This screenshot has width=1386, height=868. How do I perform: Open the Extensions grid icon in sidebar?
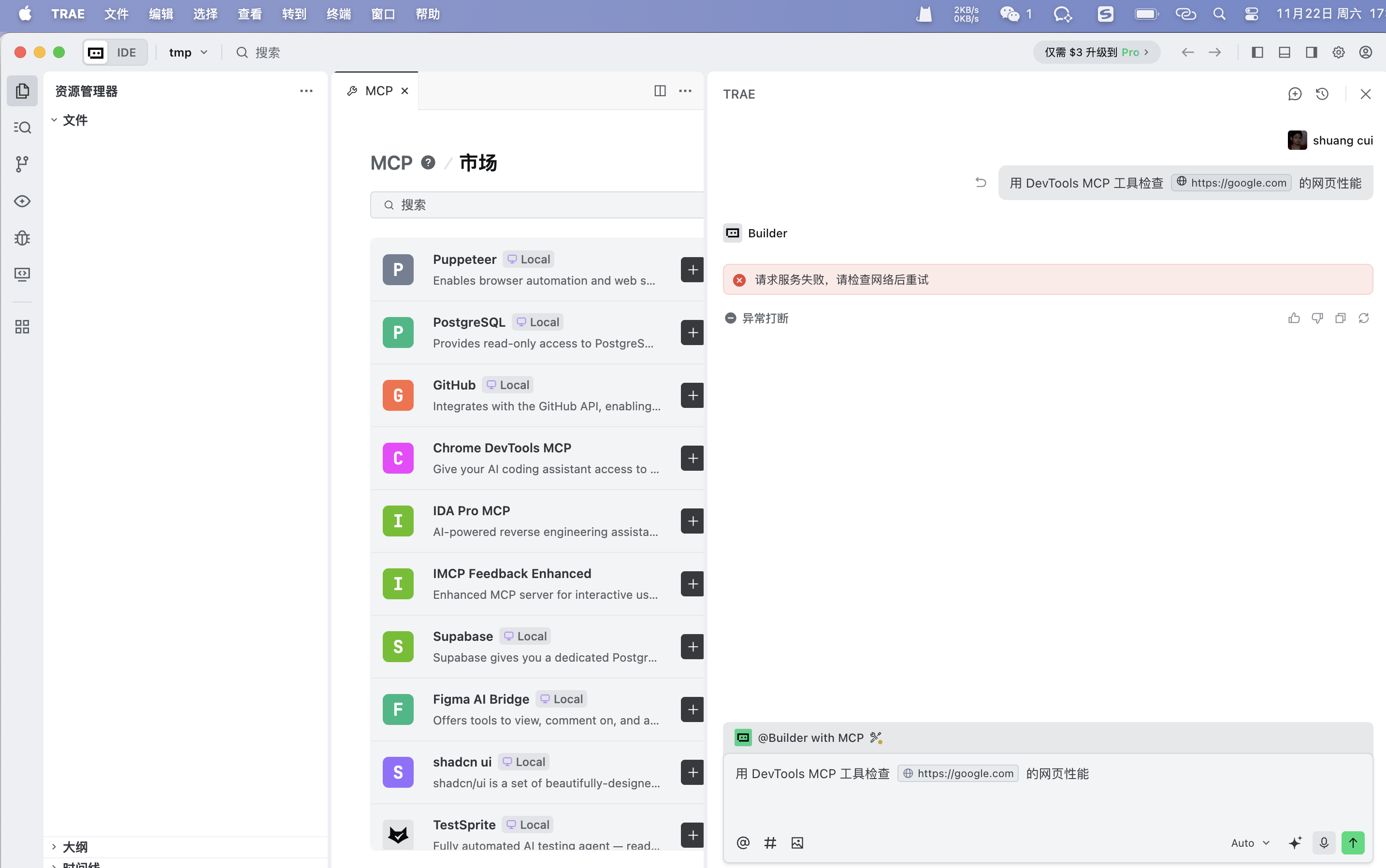[x=22, y=327]
